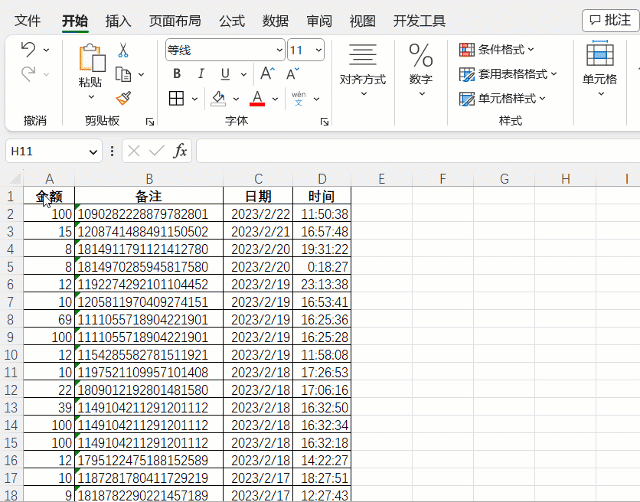Click the 批注 comments button
Viewport: 640px width, 502px height.
pos(611,20)
